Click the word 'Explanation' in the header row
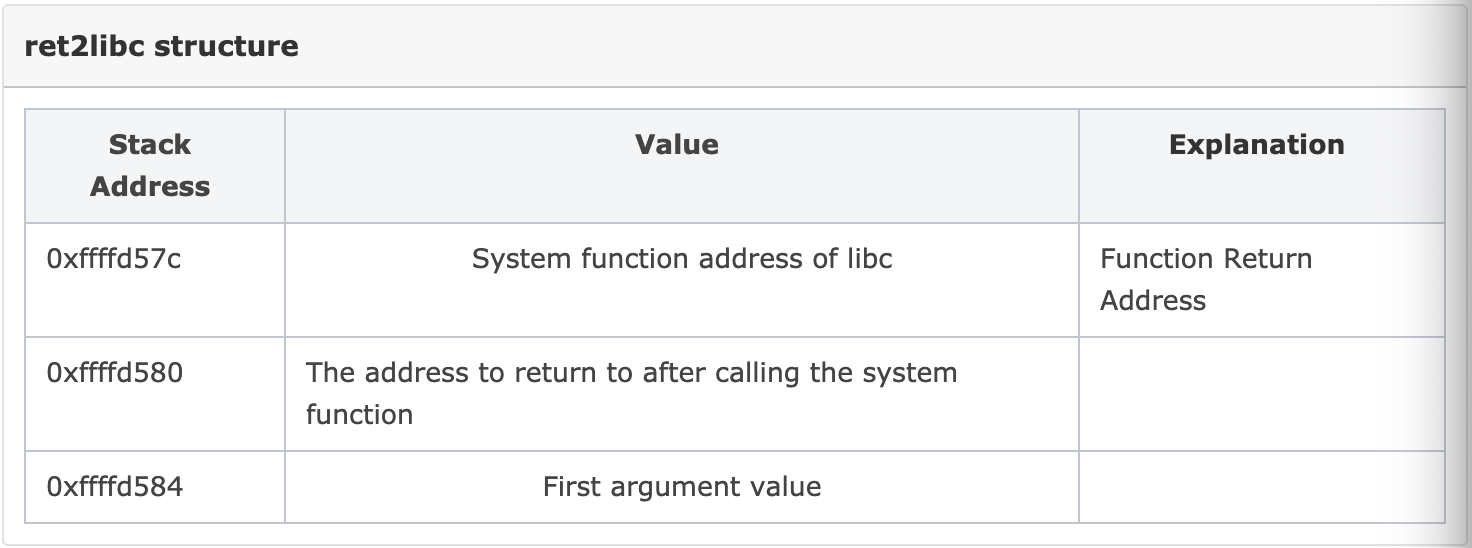This screenshot has width=1472, height=548. 1256,145
